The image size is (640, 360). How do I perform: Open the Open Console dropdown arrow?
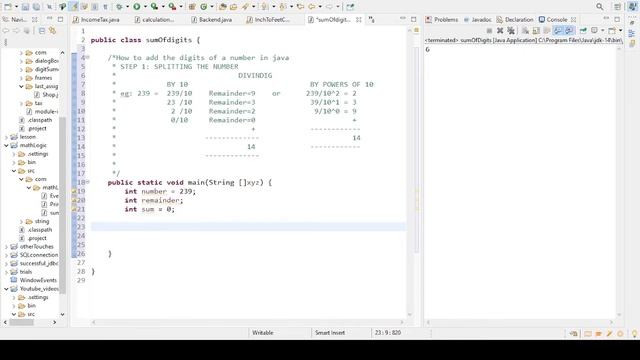(620, 30)
